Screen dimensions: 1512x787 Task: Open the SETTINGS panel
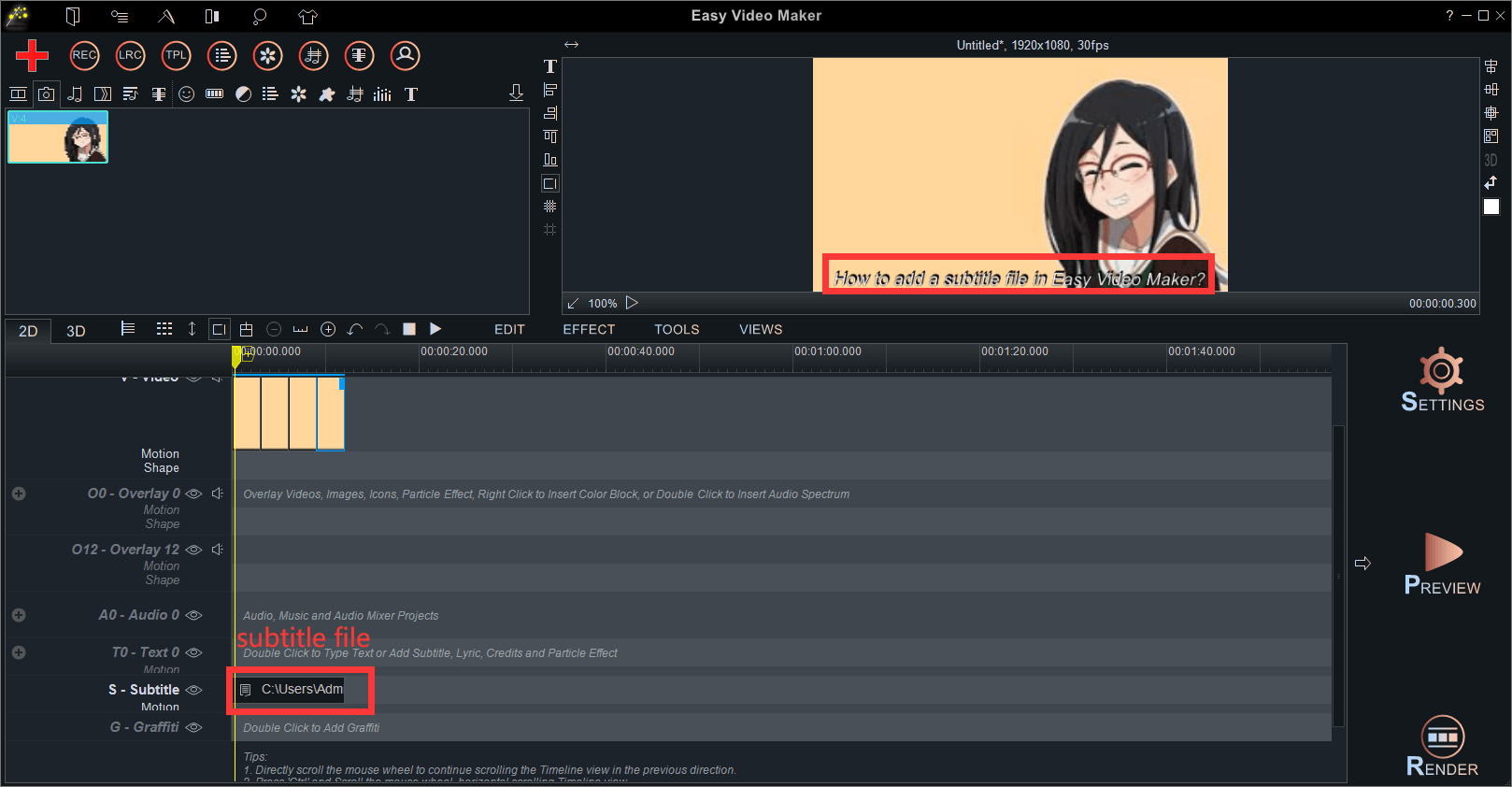(x=1442, y=379)
